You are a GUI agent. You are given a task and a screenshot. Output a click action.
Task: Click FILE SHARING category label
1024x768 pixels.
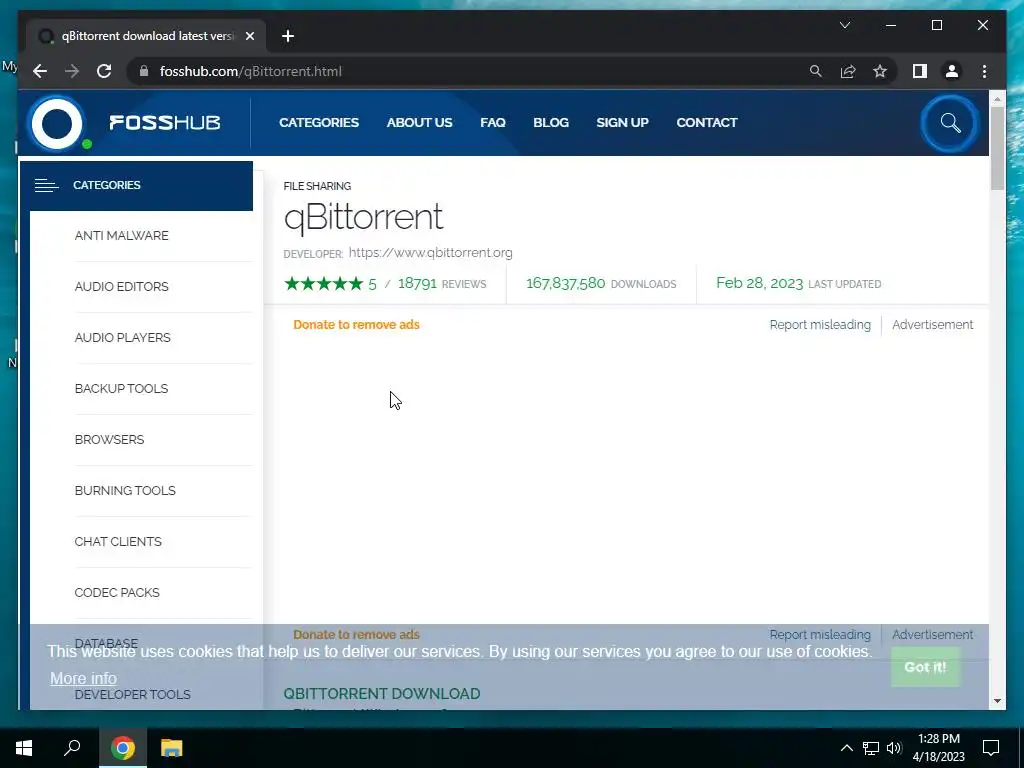(317, 186)
